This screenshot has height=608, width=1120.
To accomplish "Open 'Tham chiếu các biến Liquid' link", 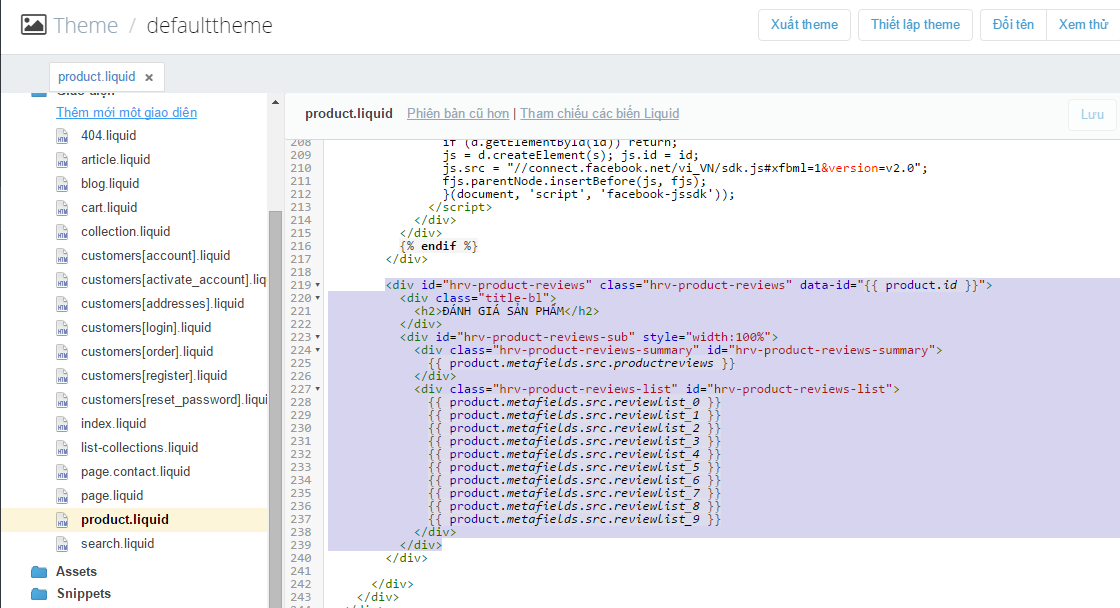I will (x=600, y=114).
